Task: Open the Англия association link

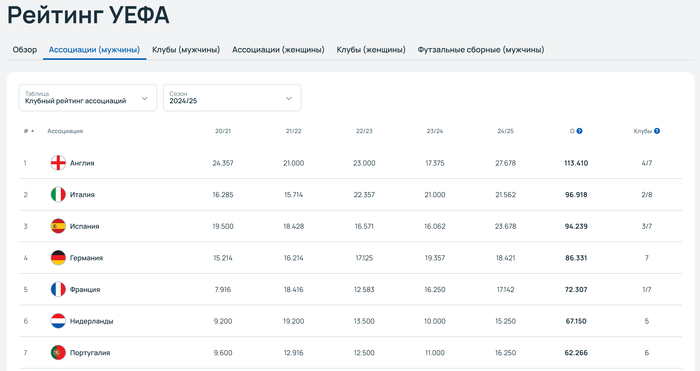Action: click(82, 163)
